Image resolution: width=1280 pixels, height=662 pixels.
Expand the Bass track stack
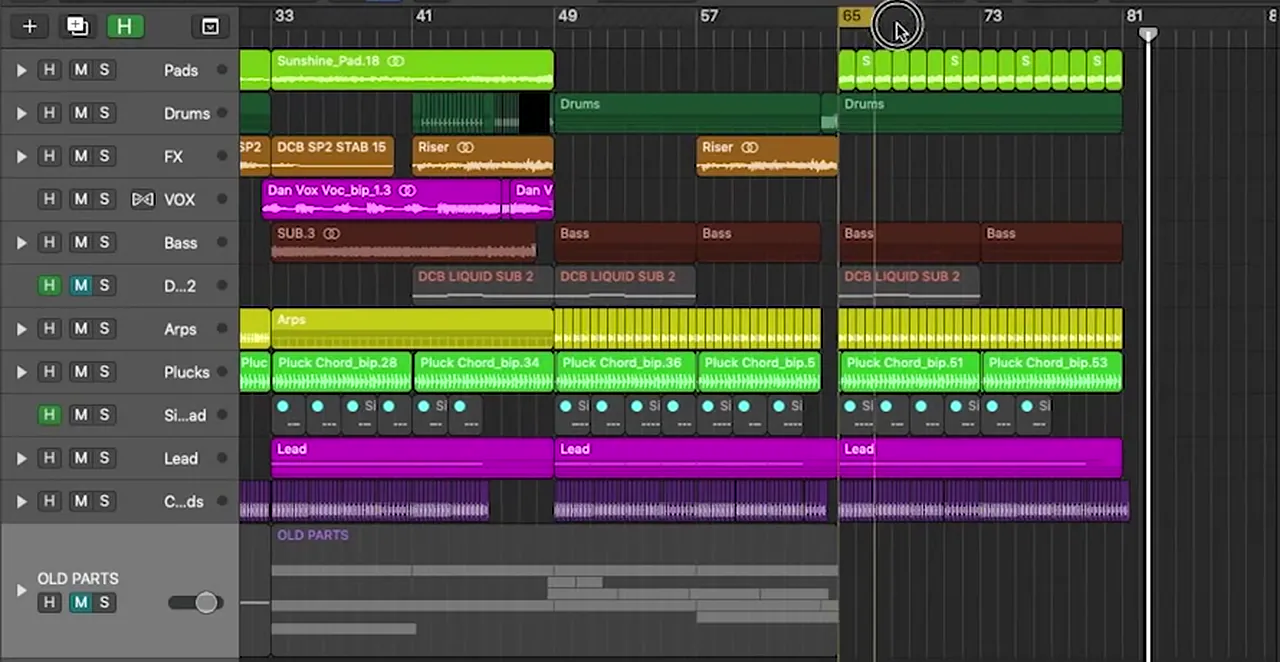(x=21, y=242)
